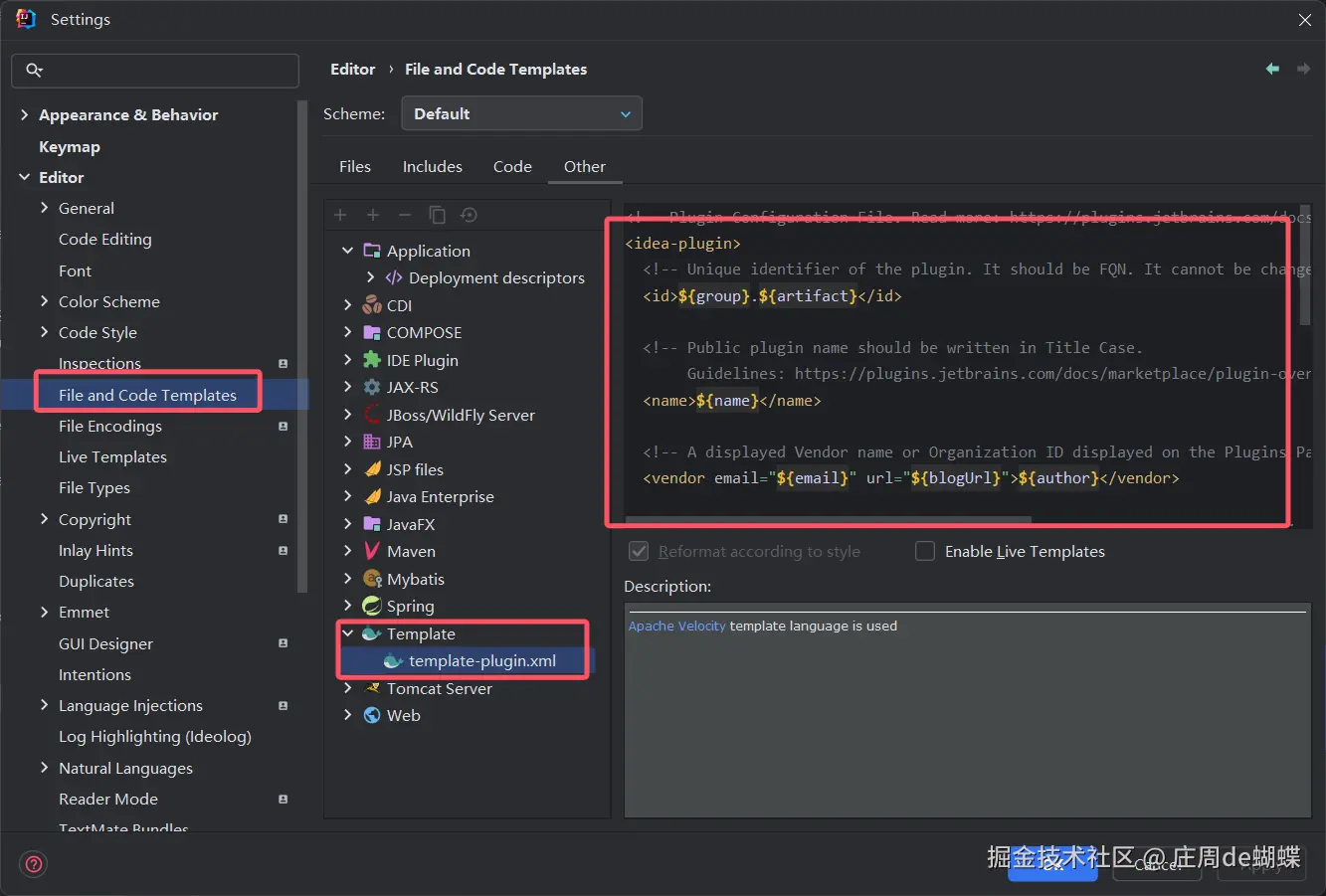Expand the General settings node
The height and width of the screenshot is (896, 1326).
coord(44,208)
